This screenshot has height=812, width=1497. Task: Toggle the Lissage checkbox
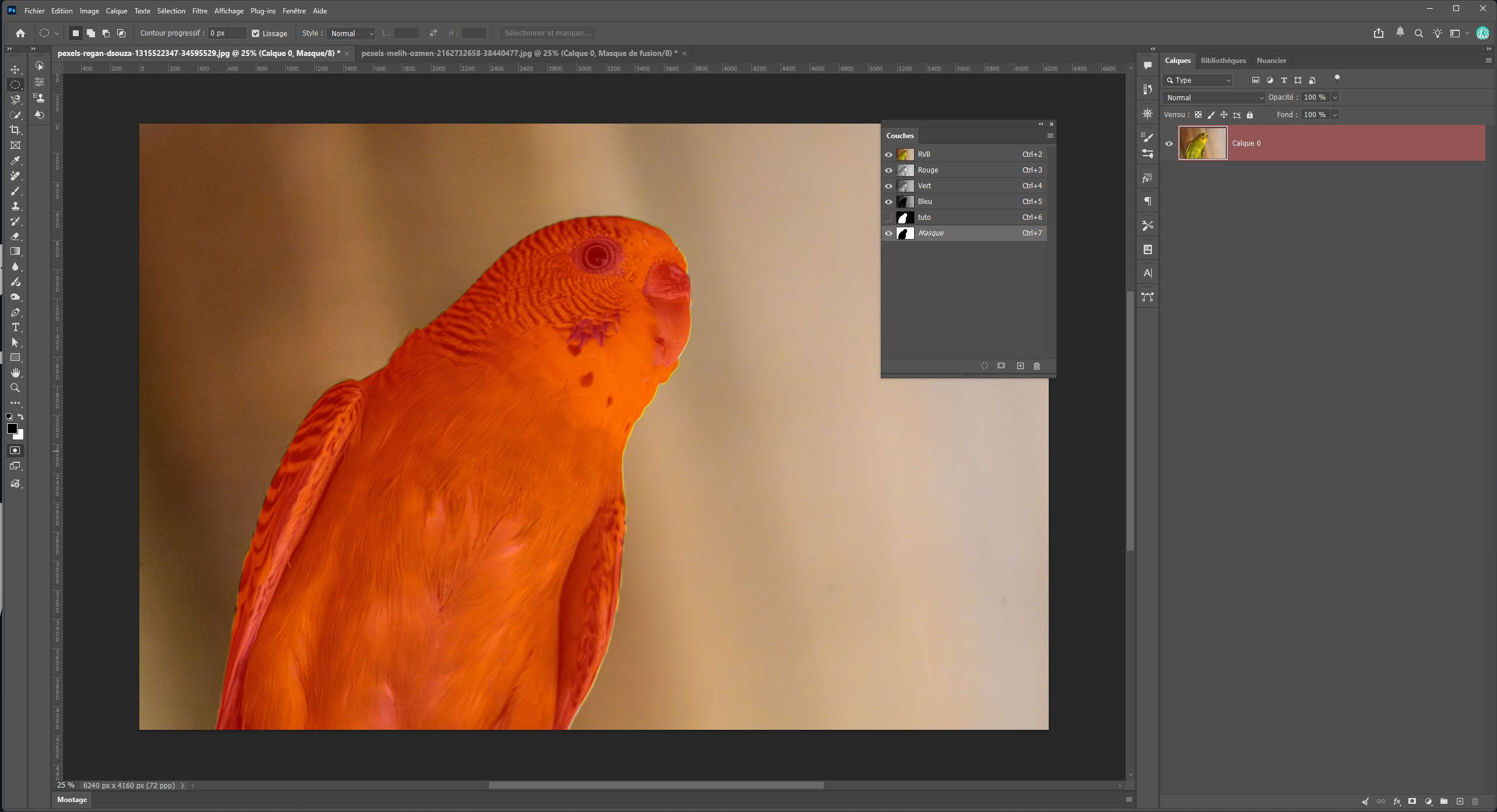point(255,33)
